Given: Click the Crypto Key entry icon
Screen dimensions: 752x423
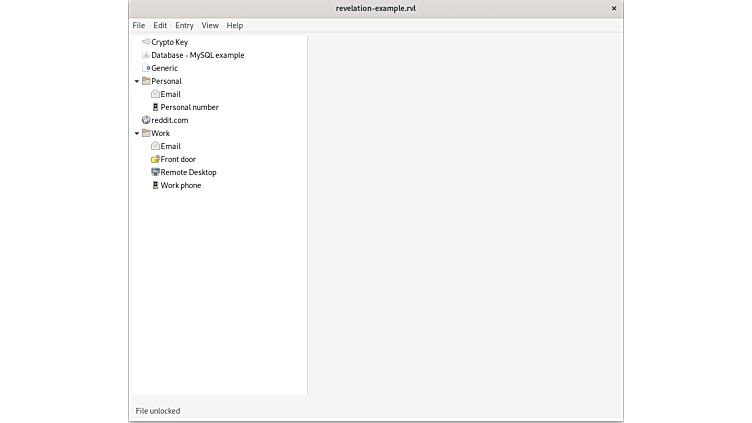Looking at the screenshot, I should 146,42.
